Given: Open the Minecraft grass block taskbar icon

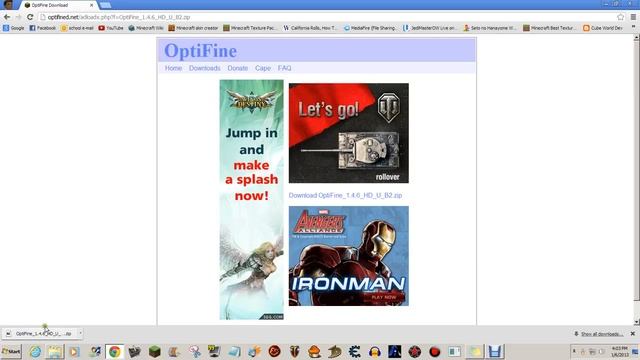Looking at the screenshot, I should click(154, 351).
